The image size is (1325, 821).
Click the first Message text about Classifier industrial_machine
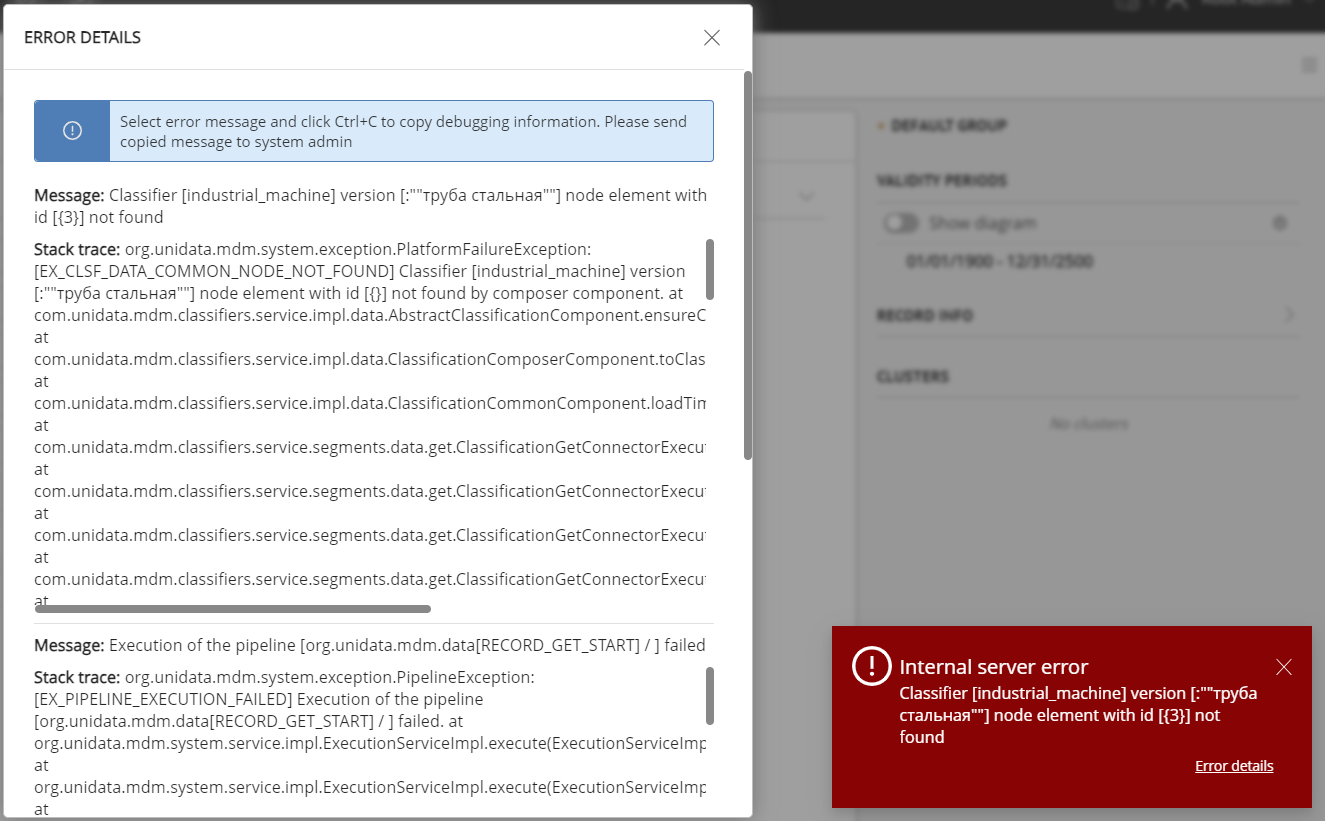(370, 206)
